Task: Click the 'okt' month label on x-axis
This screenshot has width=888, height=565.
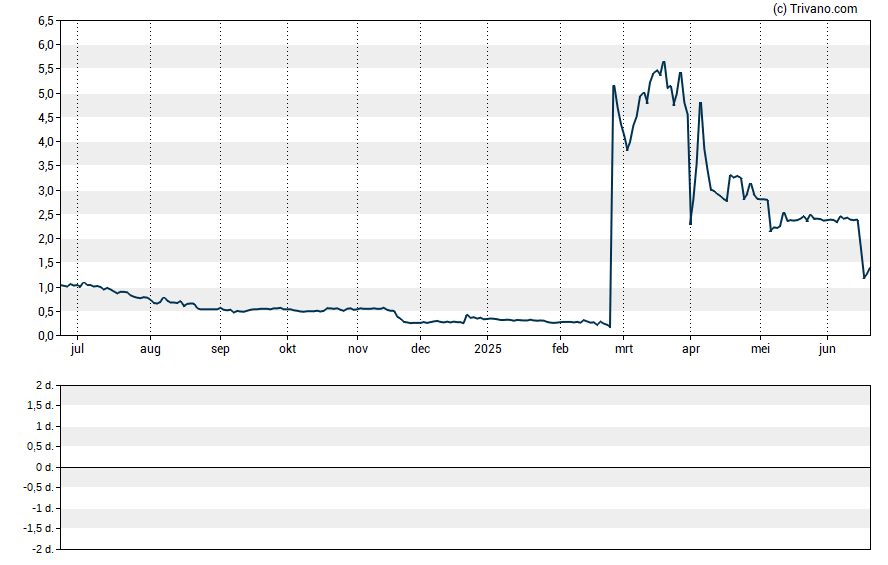Action: pos(287,349)
